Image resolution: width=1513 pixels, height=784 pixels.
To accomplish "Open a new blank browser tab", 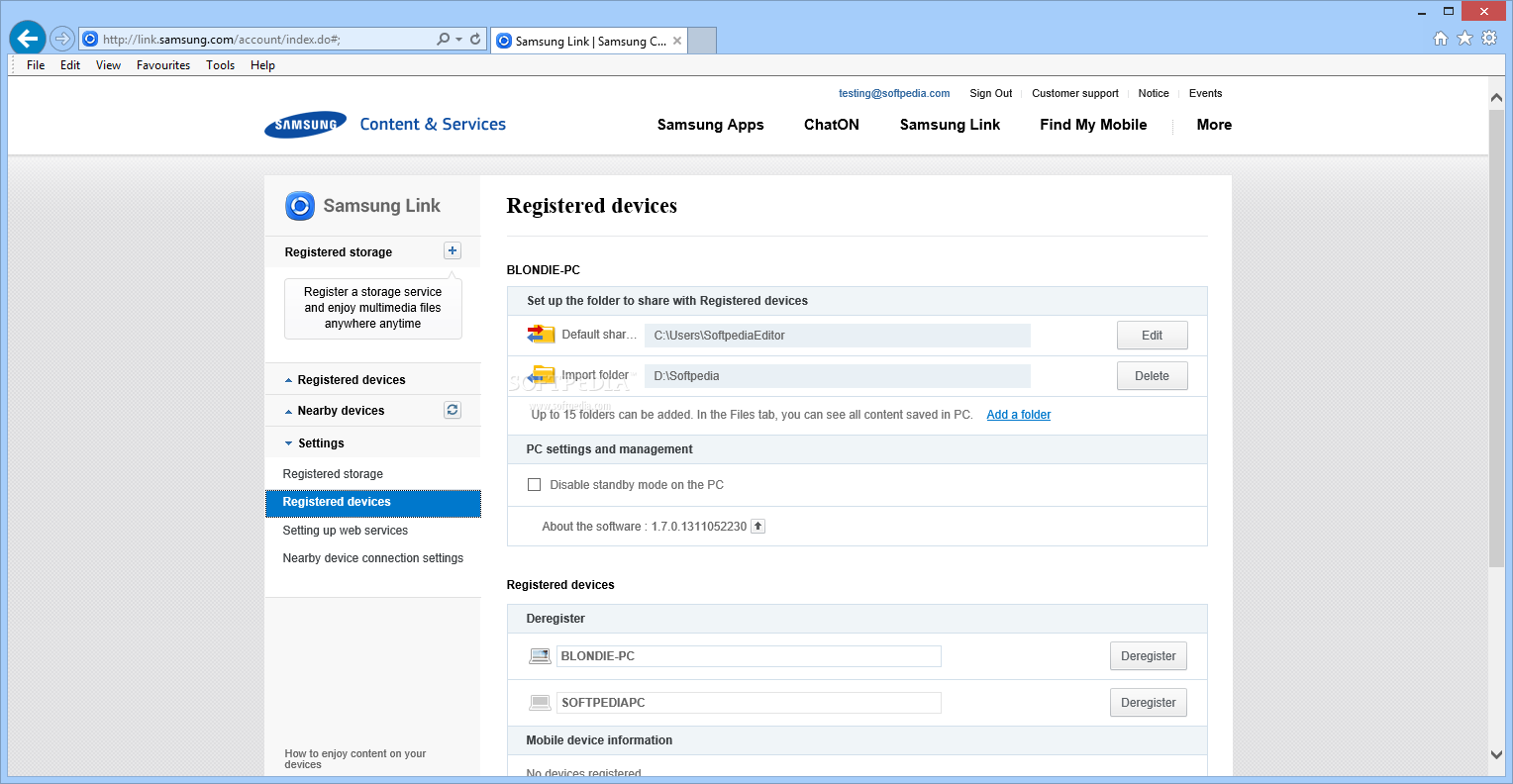I will (x=701, y=41).
